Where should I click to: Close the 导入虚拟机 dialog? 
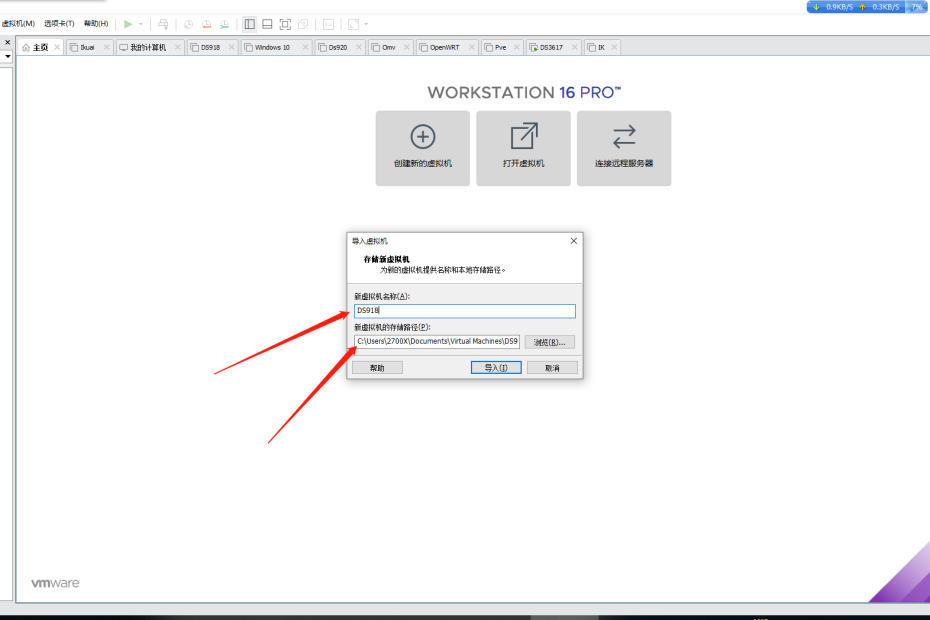tap(574, 241)
